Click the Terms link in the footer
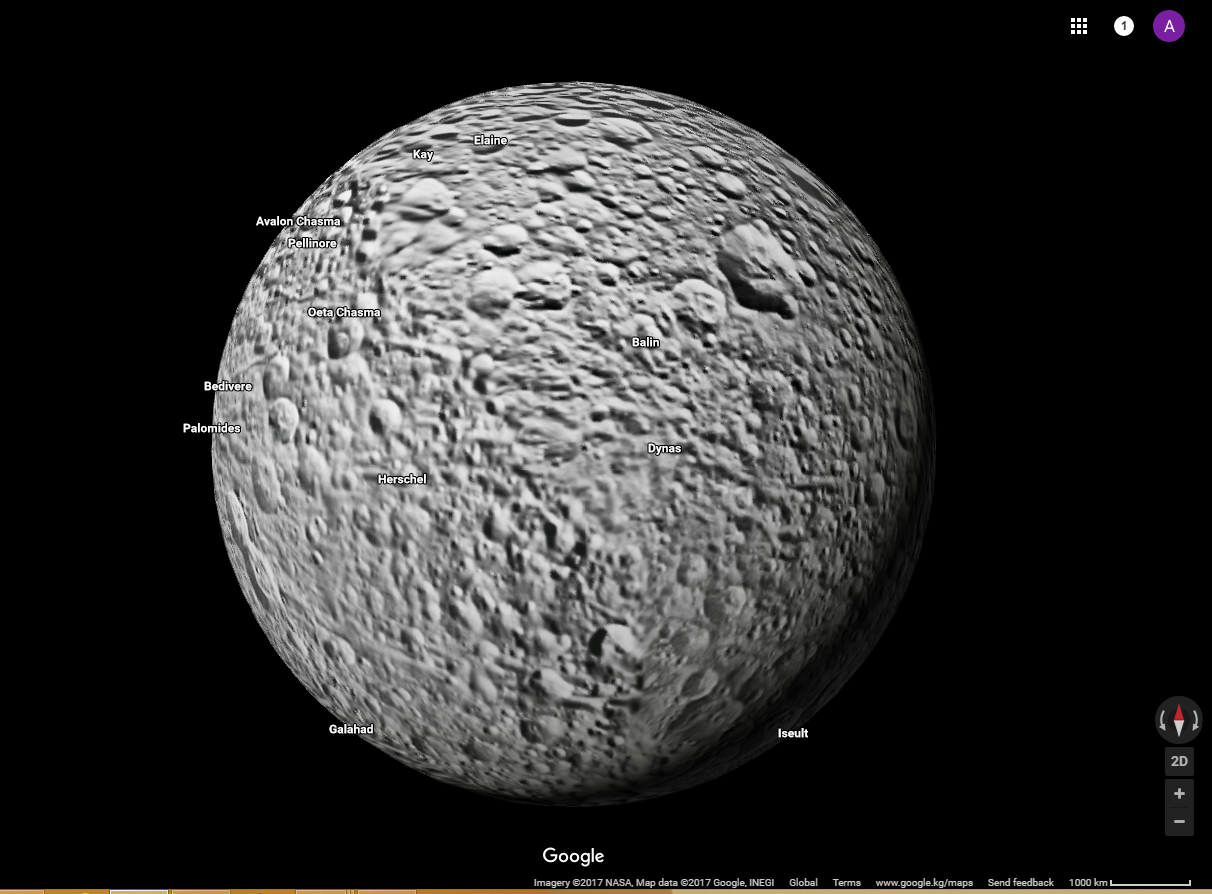Image resolution: width=1212 pixels, height=894 pixels. tap(846, 883)
